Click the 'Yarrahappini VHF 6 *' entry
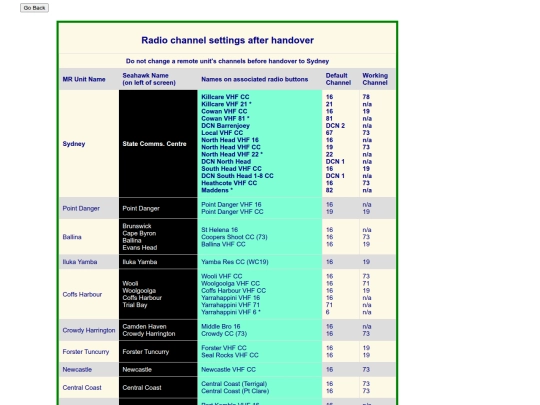540x405 pixels. [231, 312]
